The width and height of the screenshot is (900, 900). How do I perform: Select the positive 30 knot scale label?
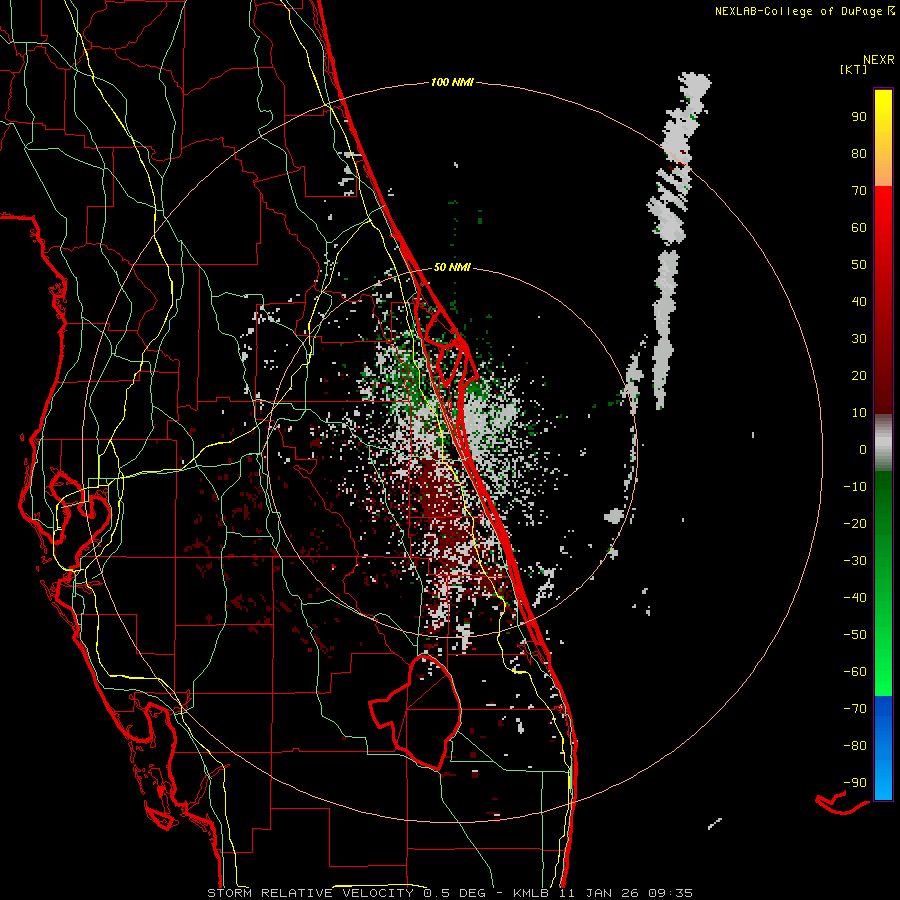859,339
